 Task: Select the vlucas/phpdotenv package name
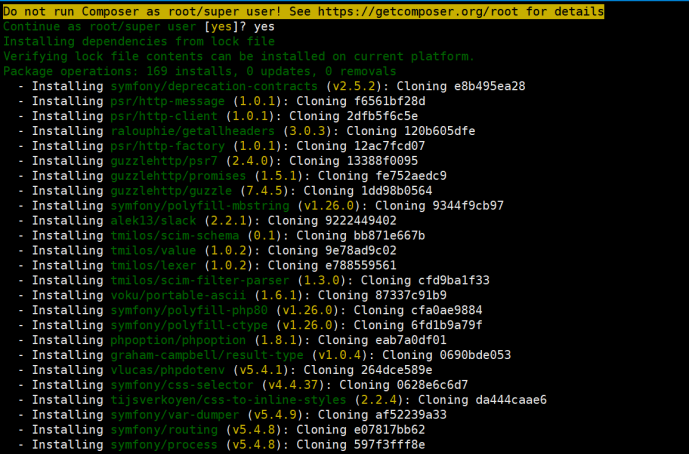[x=168, y=370]
